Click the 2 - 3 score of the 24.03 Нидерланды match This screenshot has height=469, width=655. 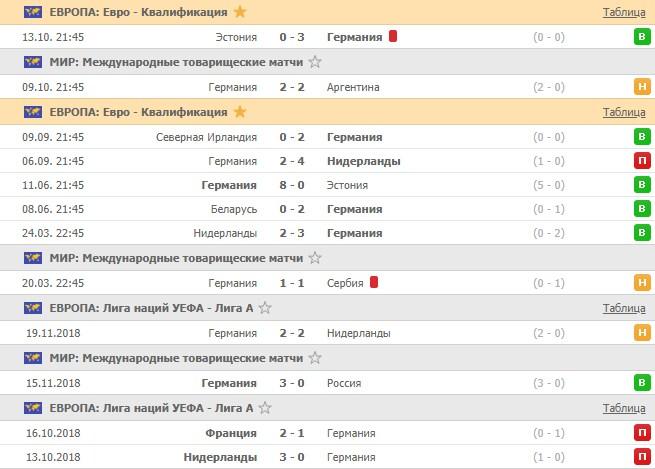pyautogui.click(x=292, y=233)
